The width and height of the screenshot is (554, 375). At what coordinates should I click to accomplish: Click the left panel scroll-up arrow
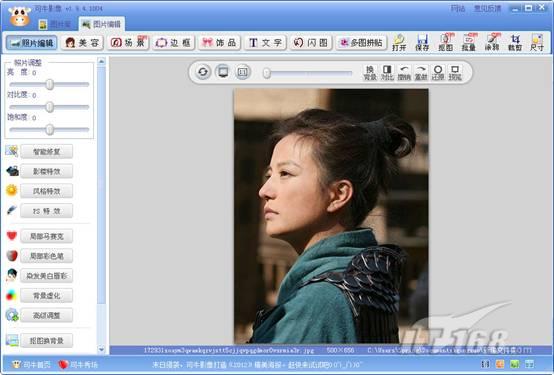coord(101,61)
